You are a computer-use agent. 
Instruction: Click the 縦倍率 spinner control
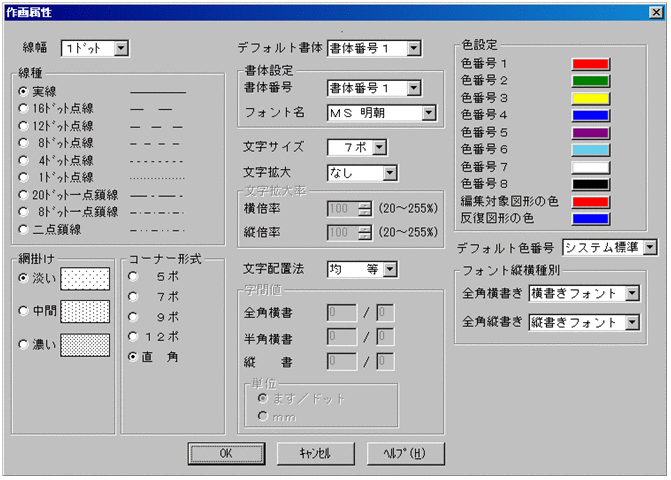tap(365, 233)
